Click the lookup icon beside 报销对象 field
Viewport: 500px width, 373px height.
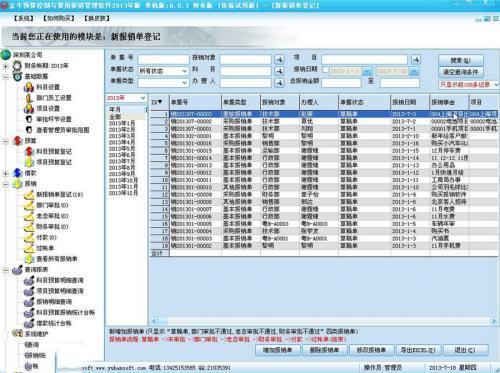[x=279, y=59]
